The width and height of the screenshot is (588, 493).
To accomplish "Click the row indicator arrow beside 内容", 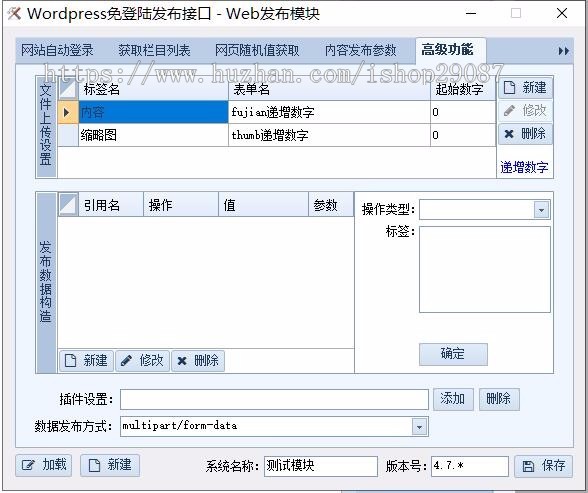I will [x=68, y=112].
